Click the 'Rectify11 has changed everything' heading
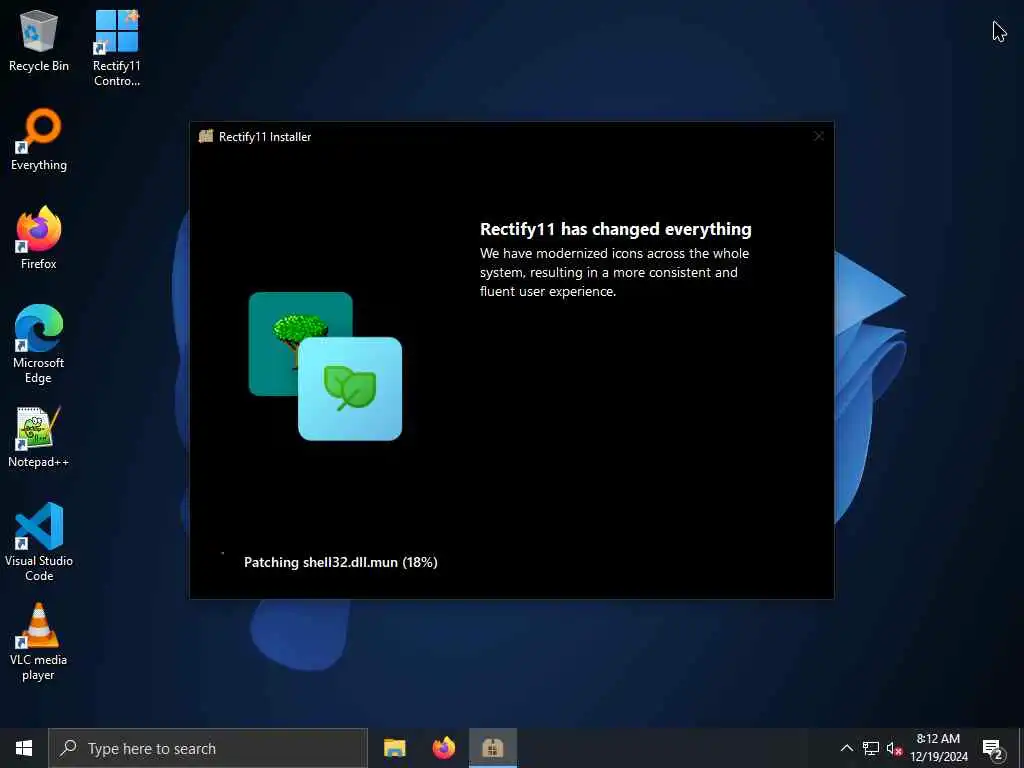Image resolution: width=1024 pixels, height=768 pixels. tap(616, 229)
